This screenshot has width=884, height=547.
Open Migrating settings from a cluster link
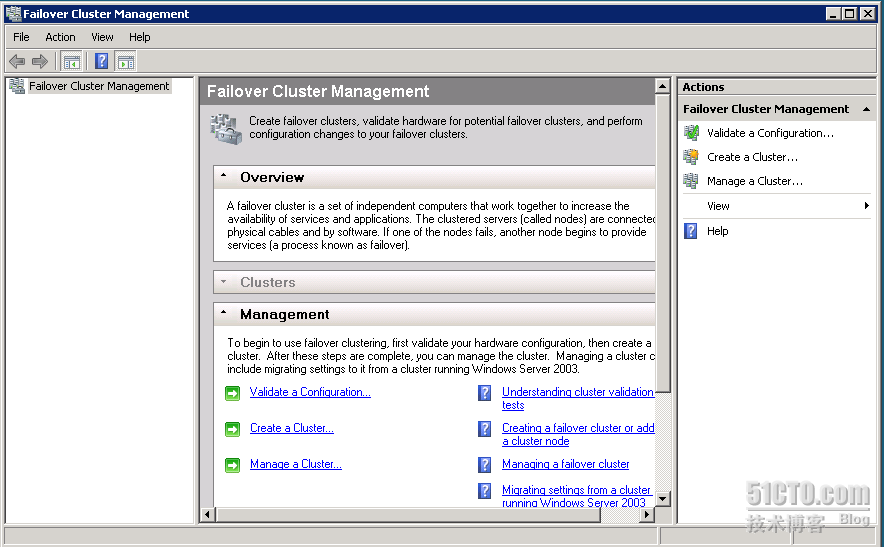[x=576, y=496]
